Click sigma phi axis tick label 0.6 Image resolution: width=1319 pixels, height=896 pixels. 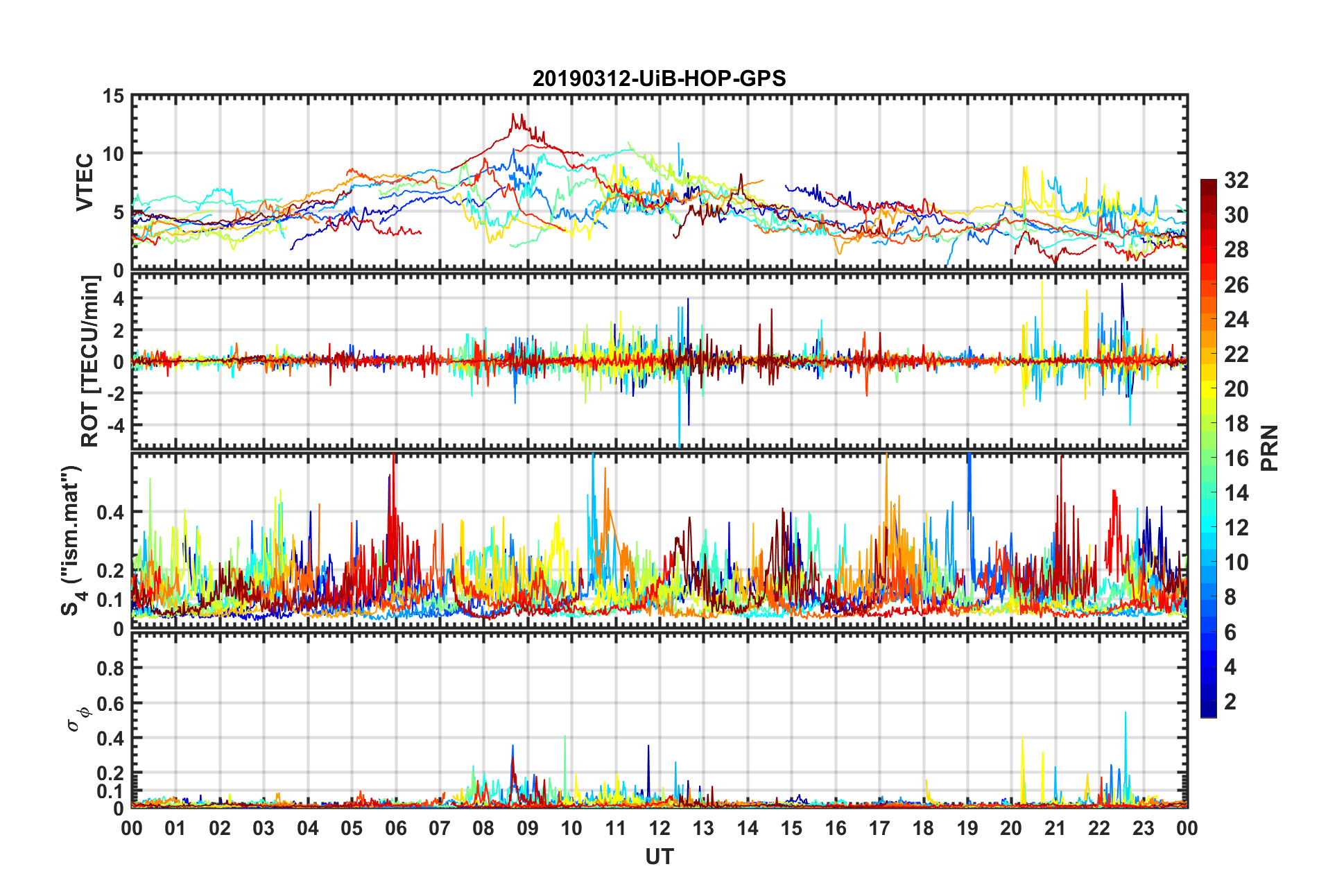tap(110, 704)
